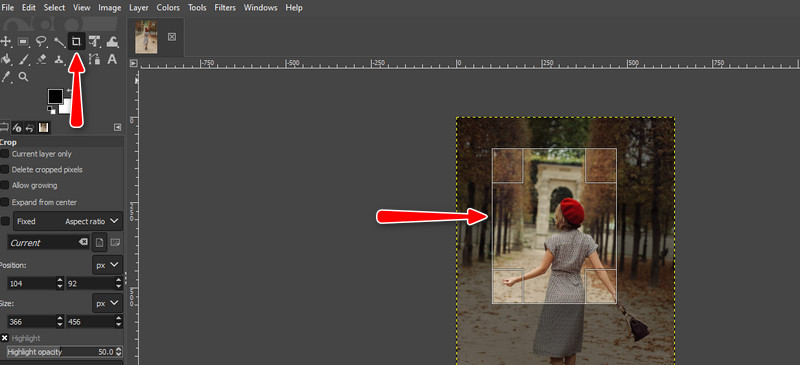Screen dimensions: 800x365
Task: Pick the Fuzzy Select wand tool
Action: pos(59,41)
